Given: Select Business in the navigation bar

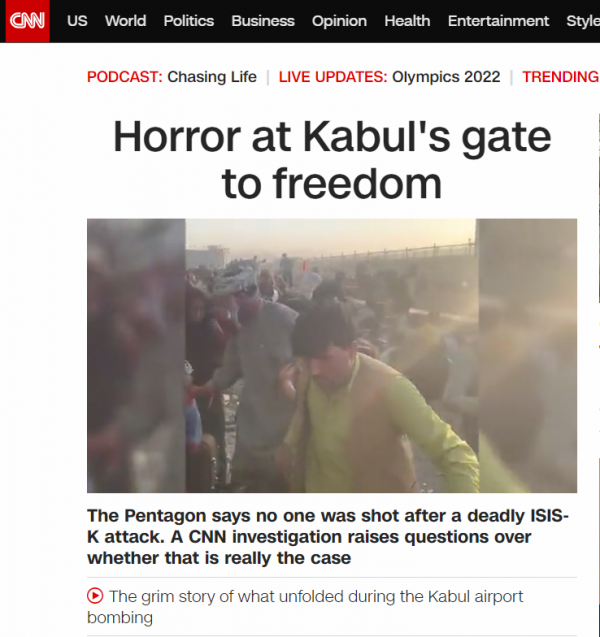Looking at the screenshot, I should (x=263, y=21).
